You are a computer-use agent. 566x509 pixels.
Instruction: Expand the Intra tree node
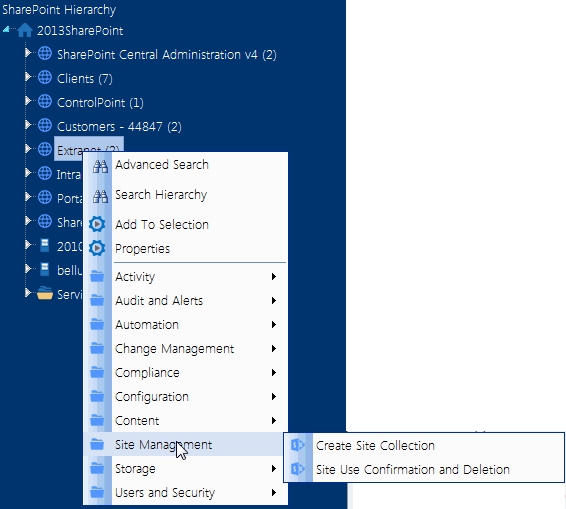(x=28, y=173)
